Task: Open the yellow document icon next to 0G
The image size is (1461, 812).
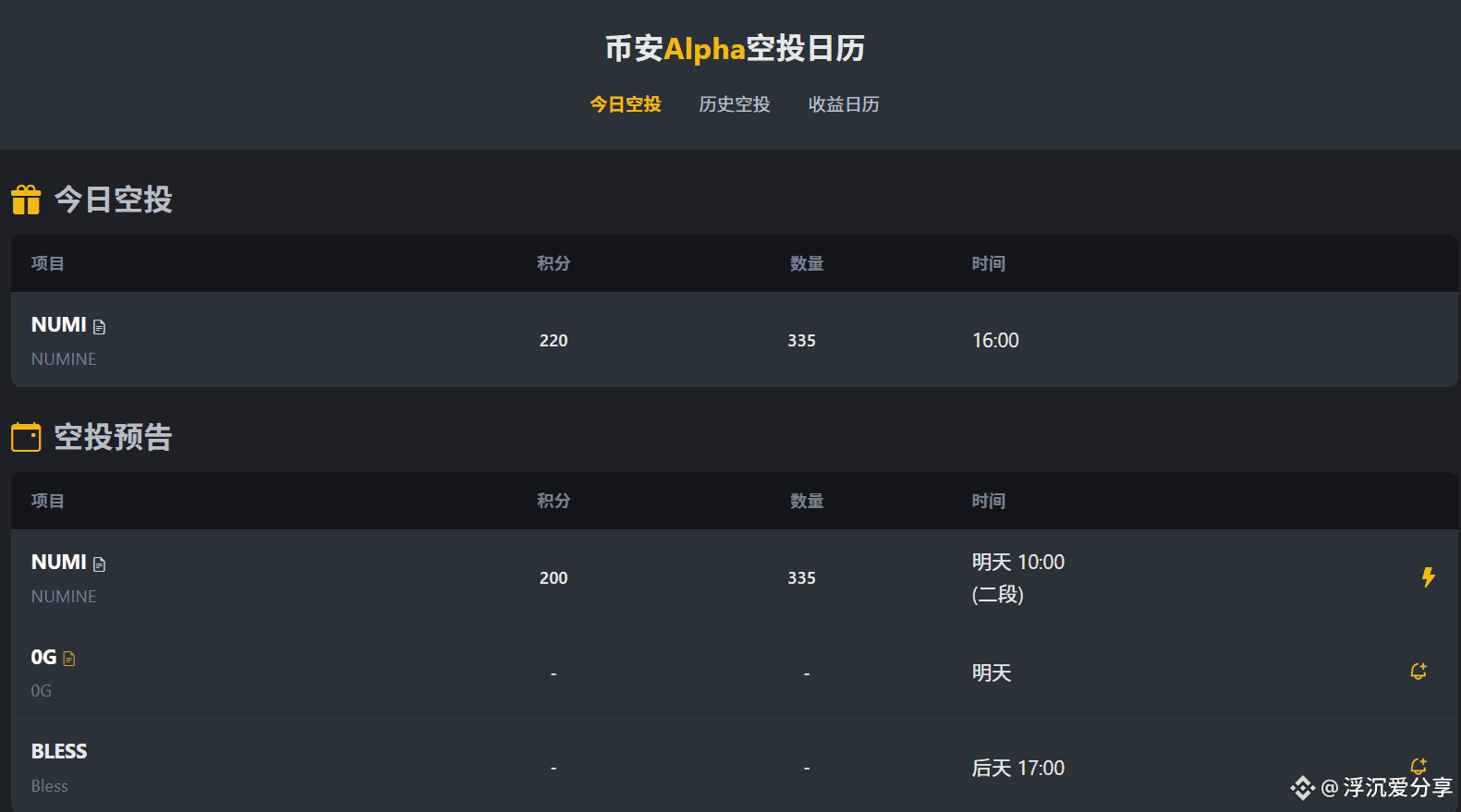Action: click(x=69, y=659)
